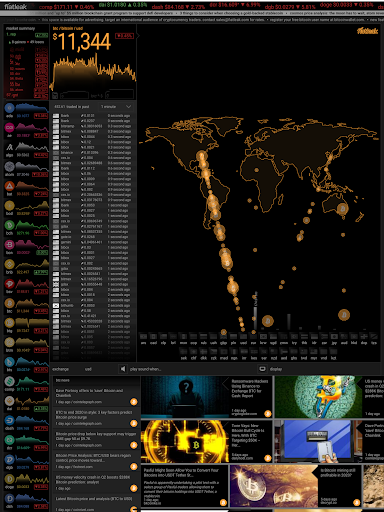Click the speaker sound icon
The image size is (384, 512).
pyautogui.click(x=123, y=369)
